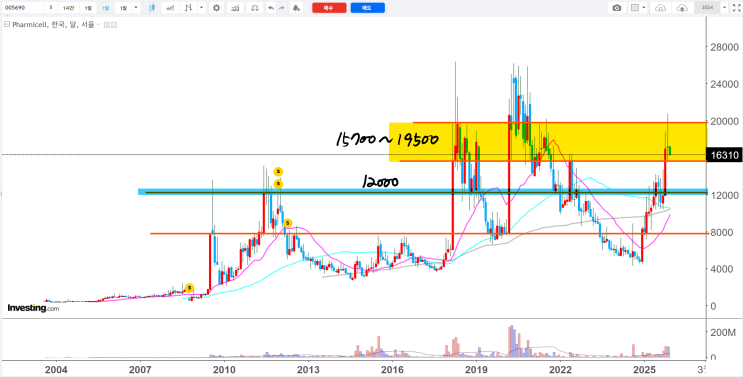
Task: Open chart settings gear icon
Action: click(x=217, y=8)
